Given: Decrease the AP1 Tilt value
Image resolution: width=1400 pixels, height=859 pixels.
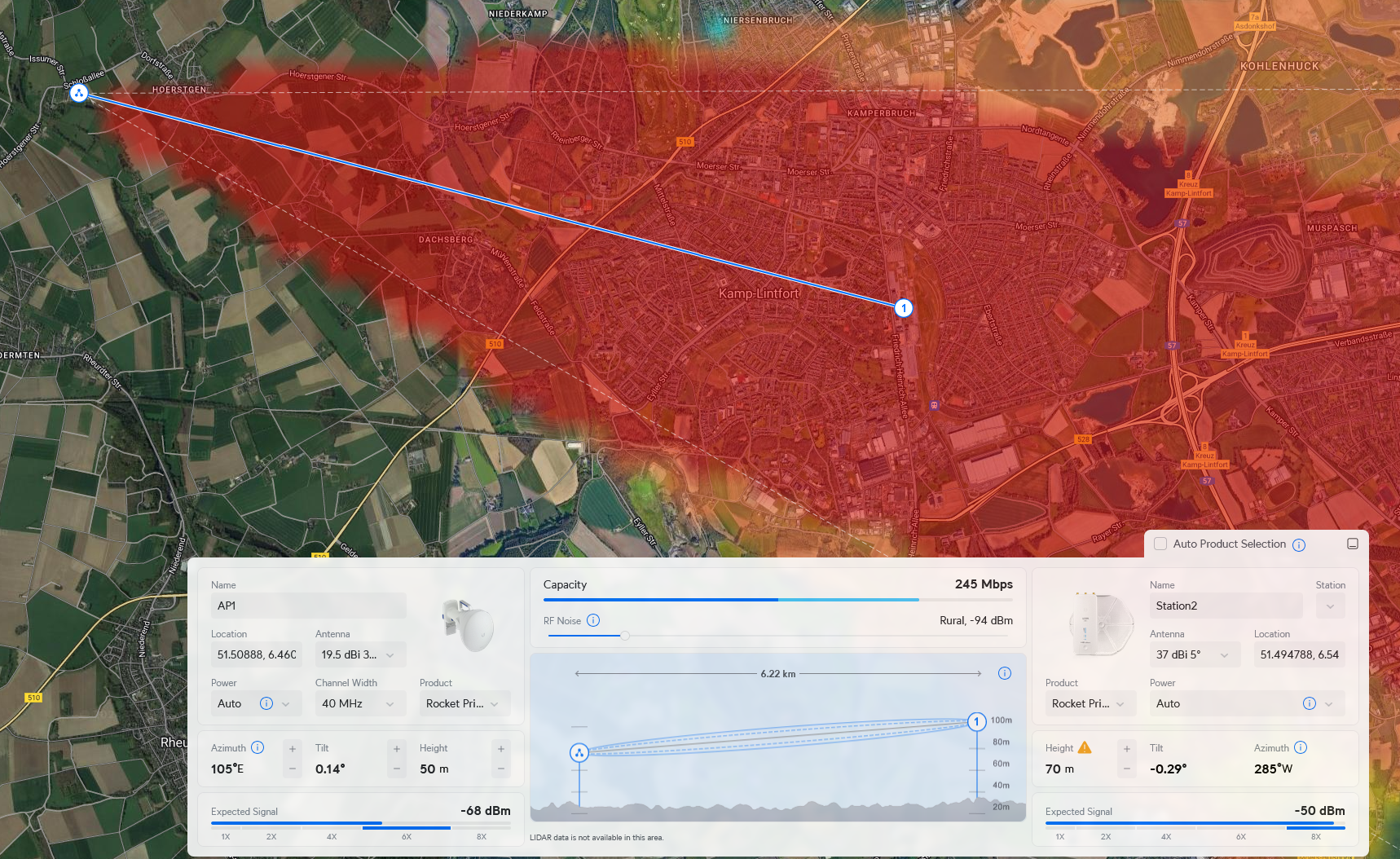Looking at the screenshot, I should (396, 769).
